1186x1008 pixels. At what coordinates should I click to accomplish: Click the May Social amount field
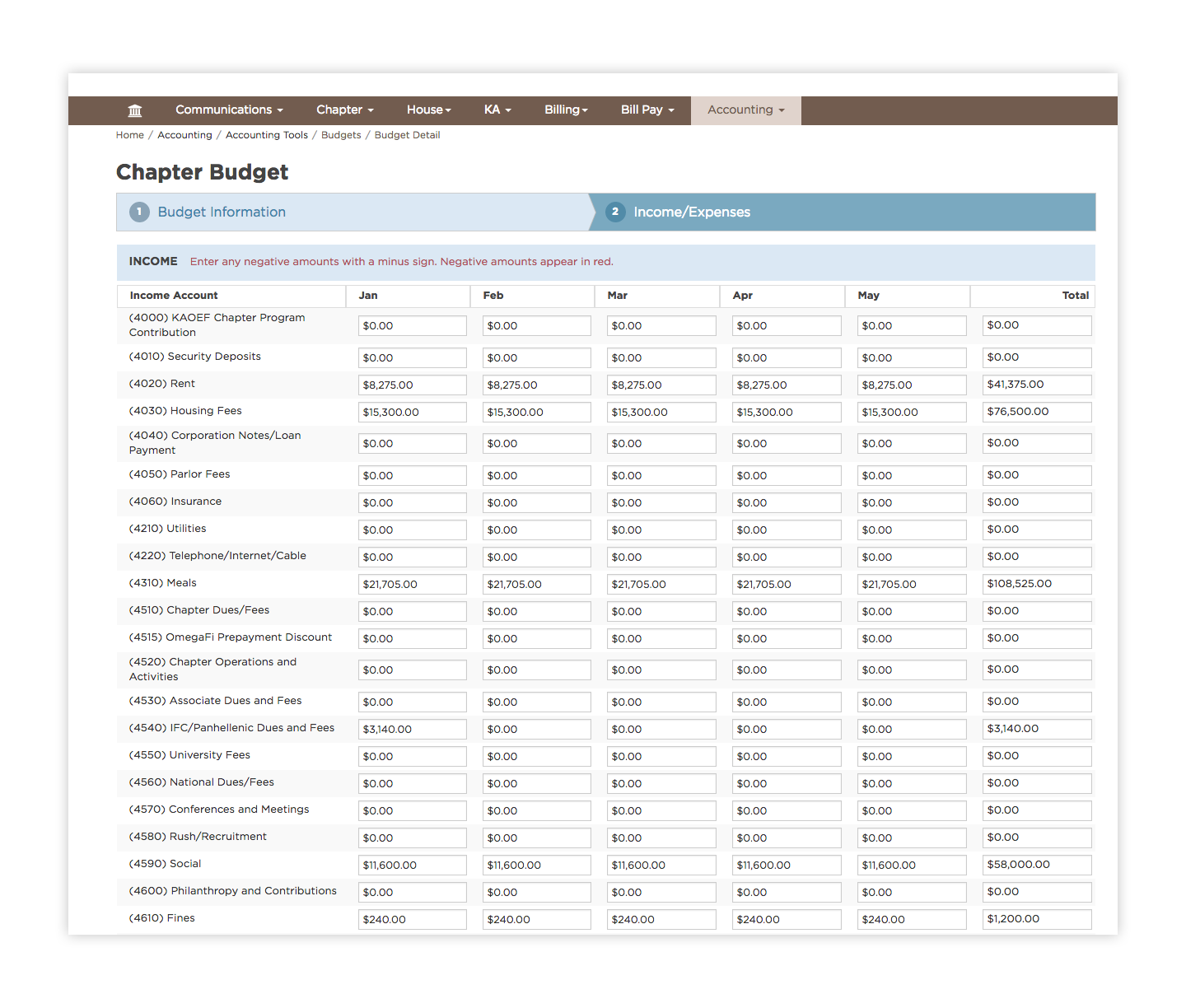(912, 865)
